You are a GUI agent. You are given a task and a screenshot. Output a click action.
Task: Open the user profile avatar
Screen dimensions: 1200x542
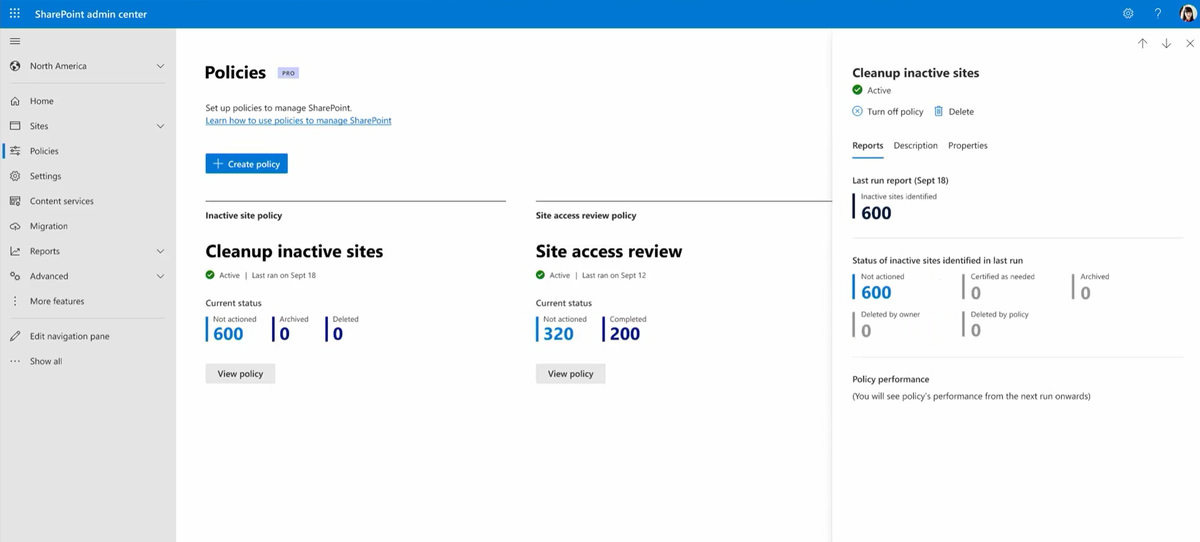pyautogui.click(x=1187, y=14)
